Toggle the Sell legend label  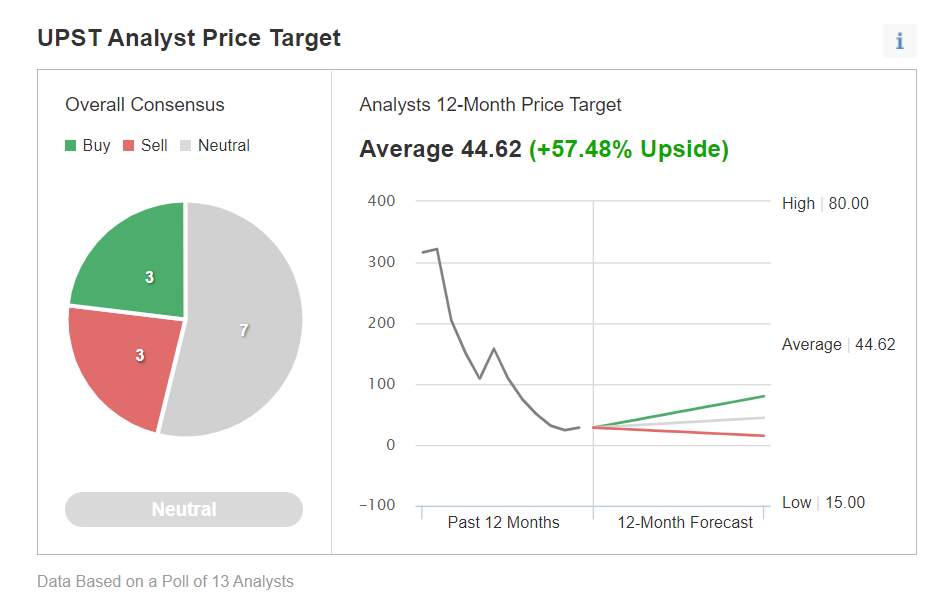(154, 145)
